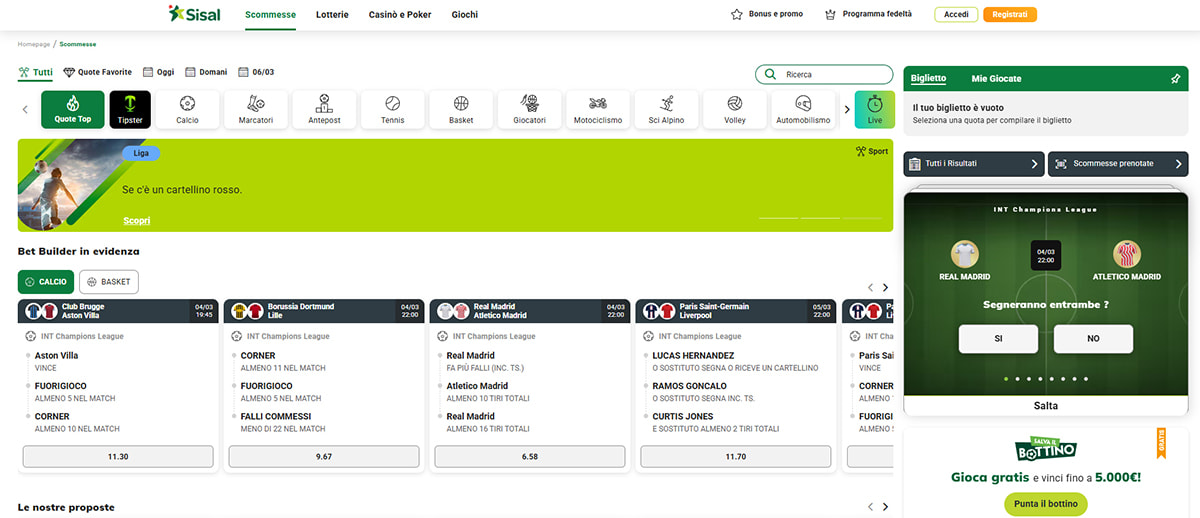Open the Casinò e Poker menu
The width and height of the screenshot is (1200, 518).
coord(400,15)
